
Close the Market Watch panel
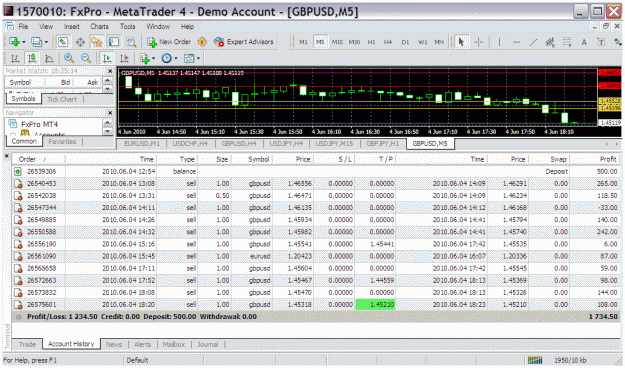click(110, 71)
